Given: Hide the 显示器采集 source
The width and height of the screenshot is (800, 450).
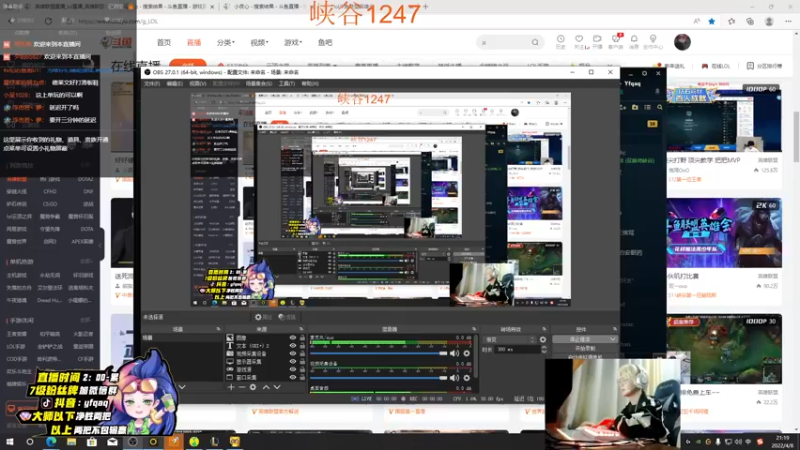Looking at the screenshot, I should 293,362.
